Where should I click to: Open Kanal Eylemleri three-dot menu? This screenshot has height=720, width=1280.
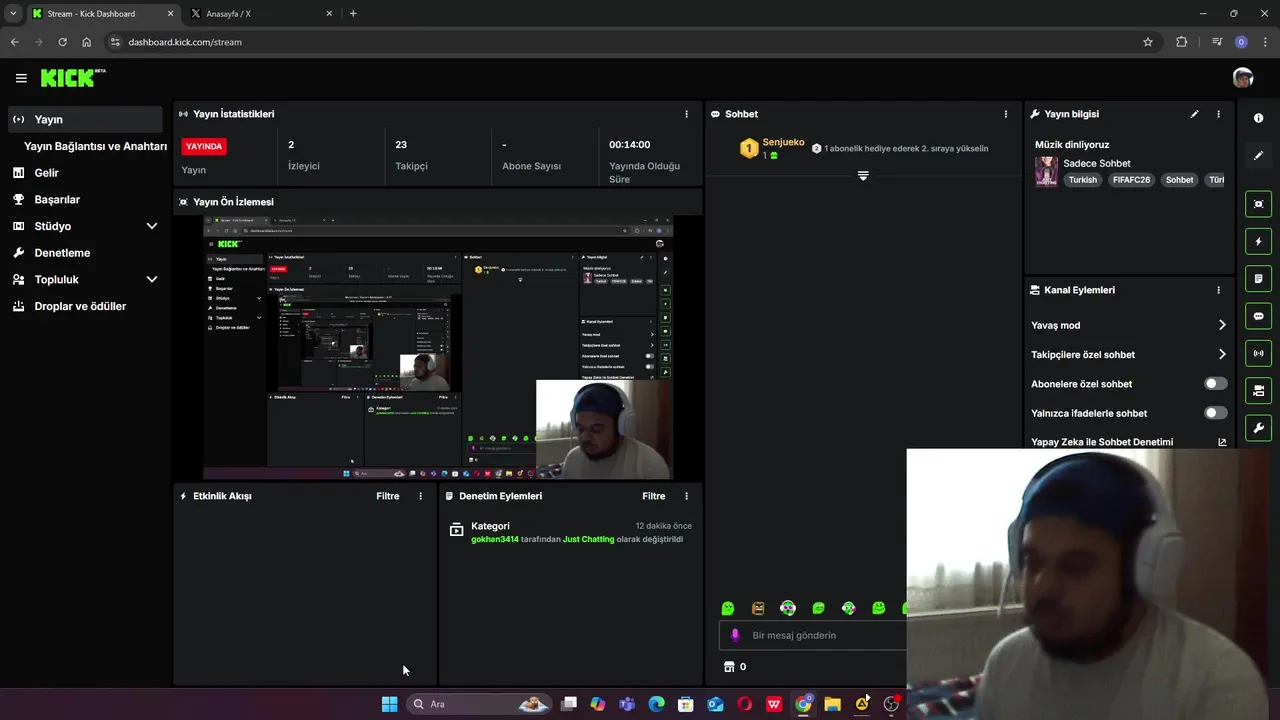[1218, 290]
